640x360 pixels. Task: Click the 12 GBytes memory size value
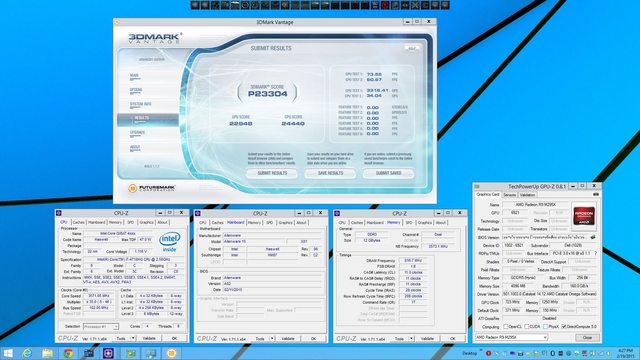371,241
